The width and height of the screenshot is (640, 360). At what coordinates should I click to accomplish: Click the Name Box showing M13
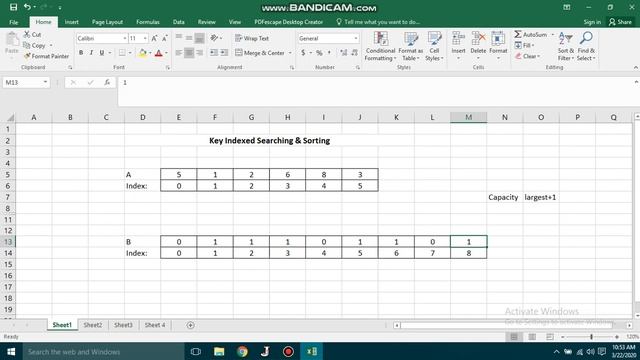[26, 82]
